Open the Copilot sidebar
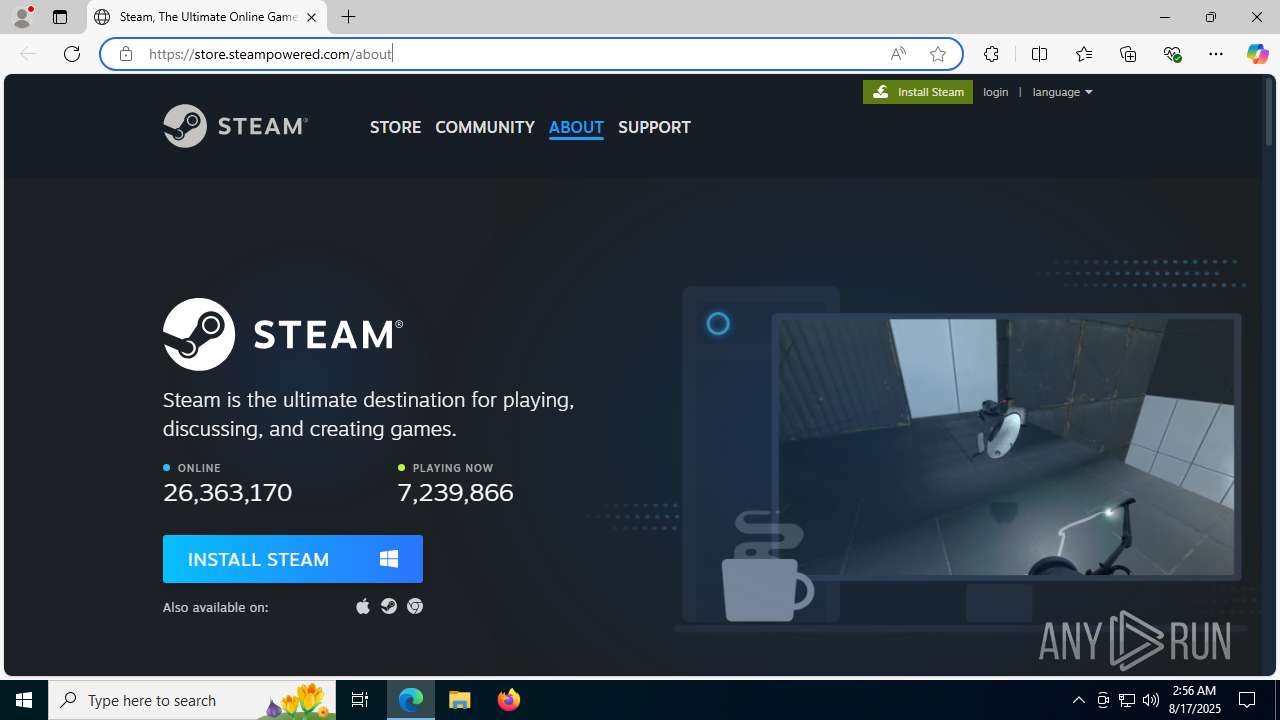This screenshot has width=1280, height=720. point(1257,54)
